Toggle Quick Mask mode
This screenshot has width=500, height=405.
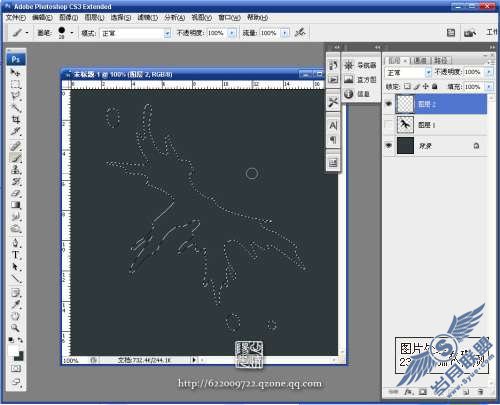point(15,368)
